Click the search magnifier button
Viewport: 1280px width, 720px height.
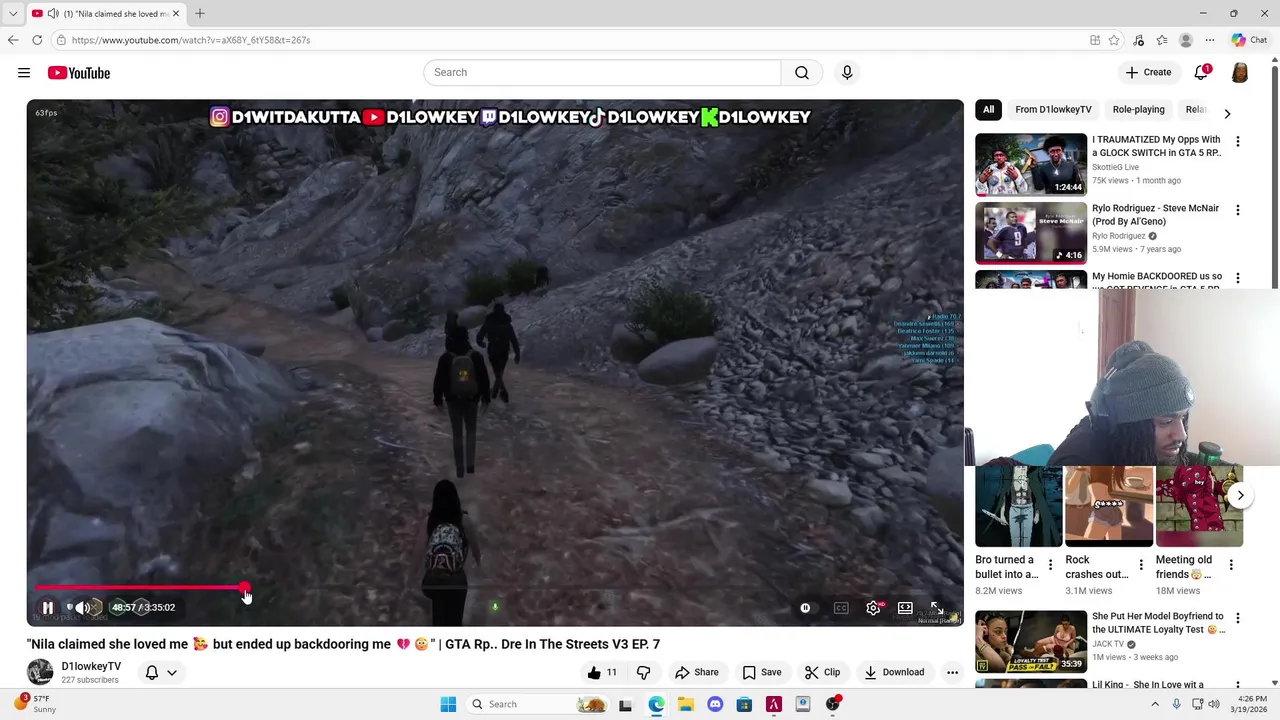(x=802, y=73)
